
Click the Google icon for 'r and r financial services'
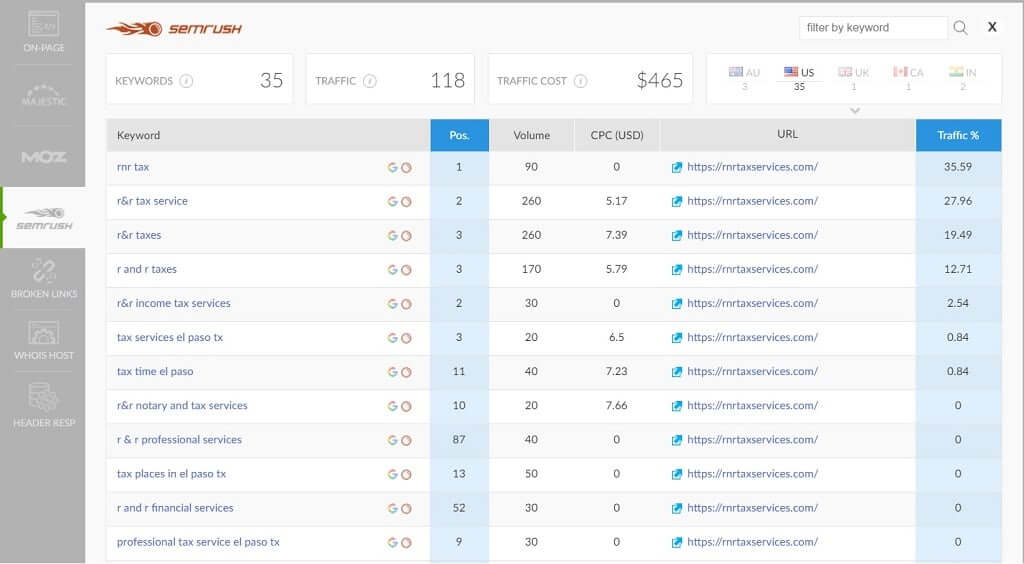[392, 509]
